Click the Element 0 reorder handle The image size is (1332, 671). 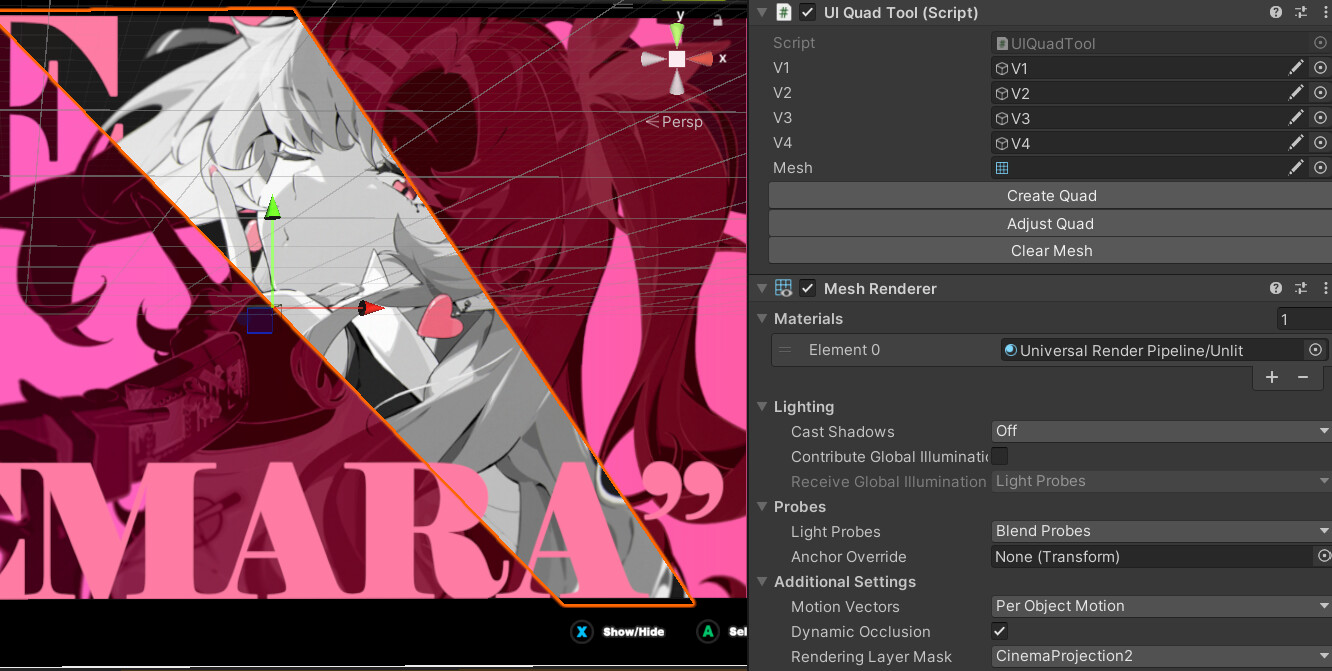785,350
